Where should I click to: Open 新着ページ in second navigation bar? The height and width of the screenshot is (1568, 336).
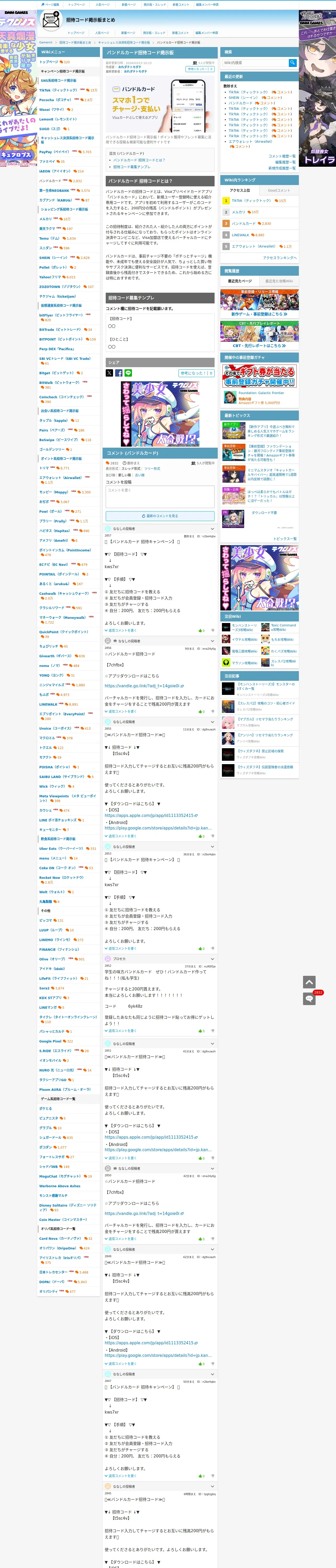pos(128,33)
